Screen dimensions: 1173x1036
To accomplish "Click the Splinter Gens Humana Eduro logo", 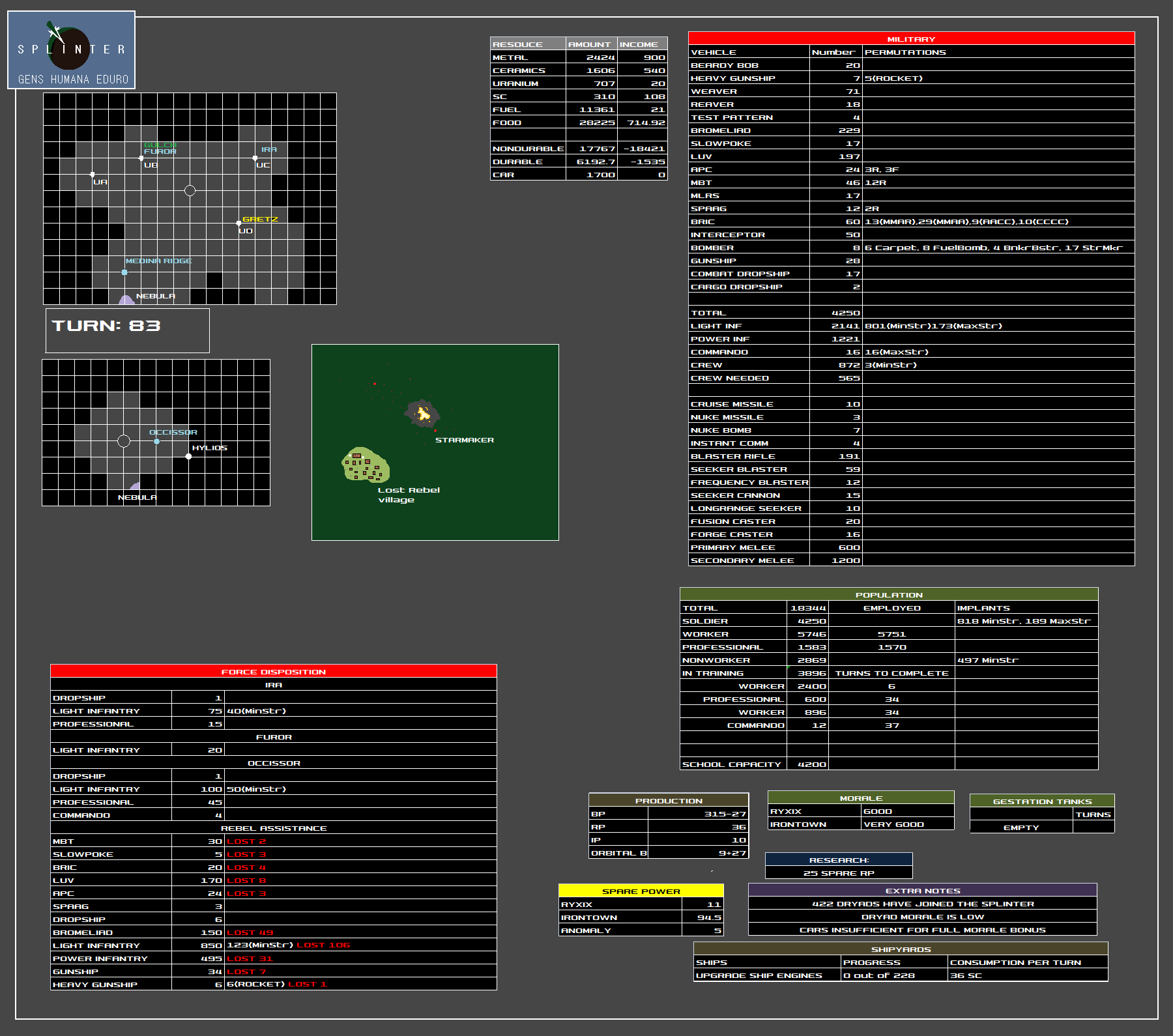I will 71,50.
